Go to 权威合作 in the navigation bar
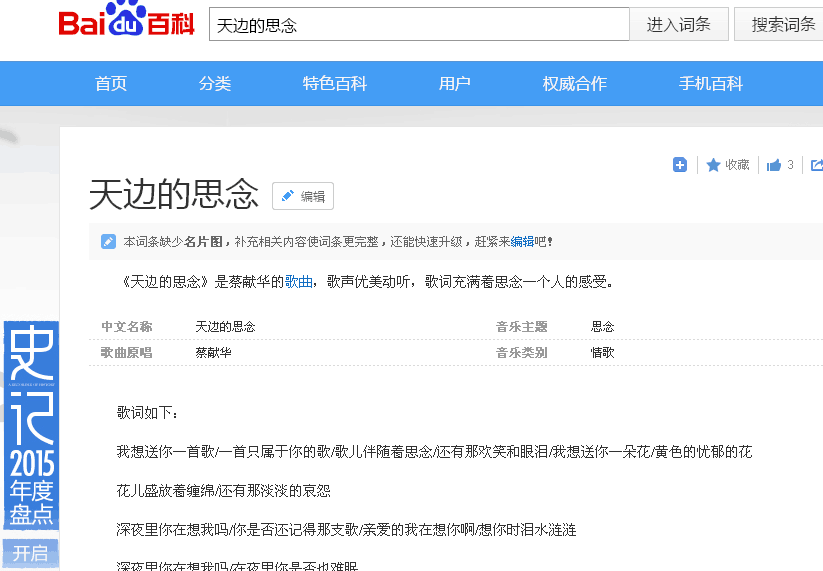Image resolution: width=823 pixels, height=571 pixels. click(575, 84)
